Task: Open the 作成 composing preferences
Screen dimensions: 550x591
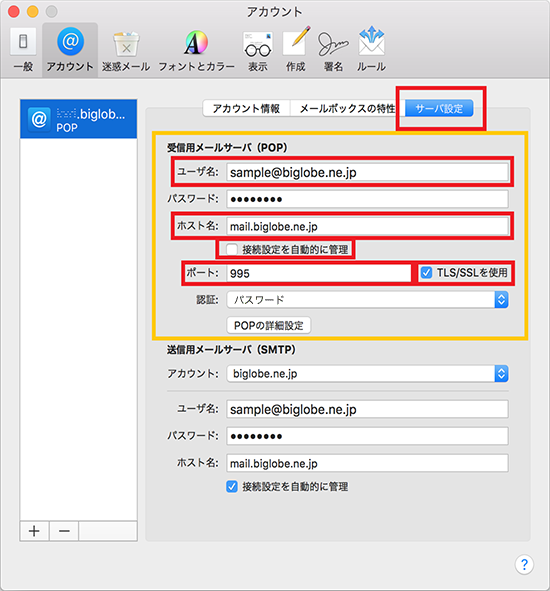Action: click(296, 50)
